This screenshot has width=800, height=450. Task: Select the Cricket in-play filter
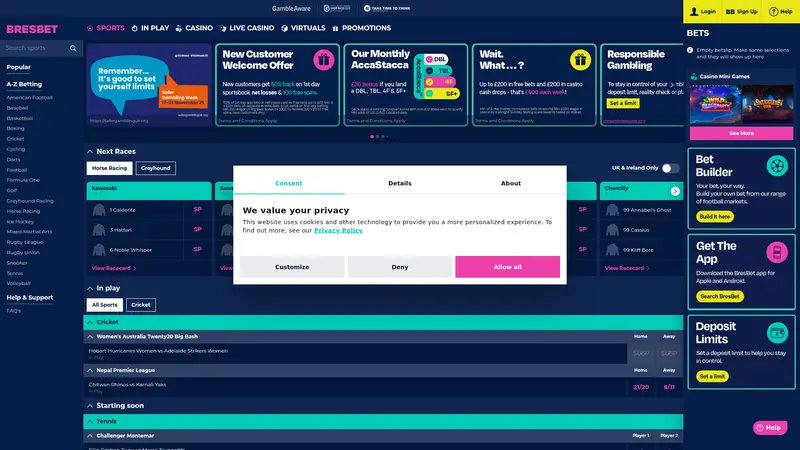point(141,305)
